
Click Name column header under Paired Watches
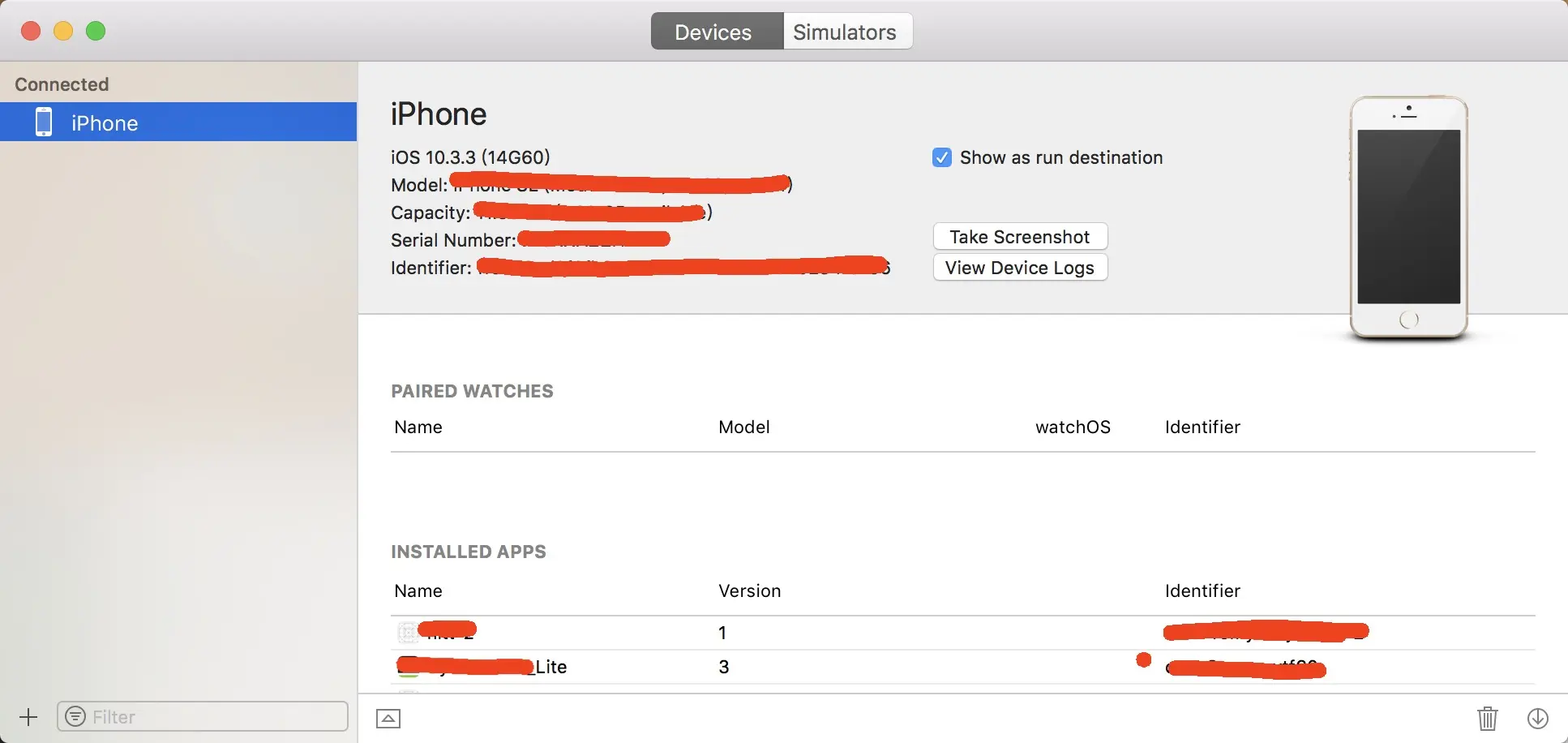418,427
